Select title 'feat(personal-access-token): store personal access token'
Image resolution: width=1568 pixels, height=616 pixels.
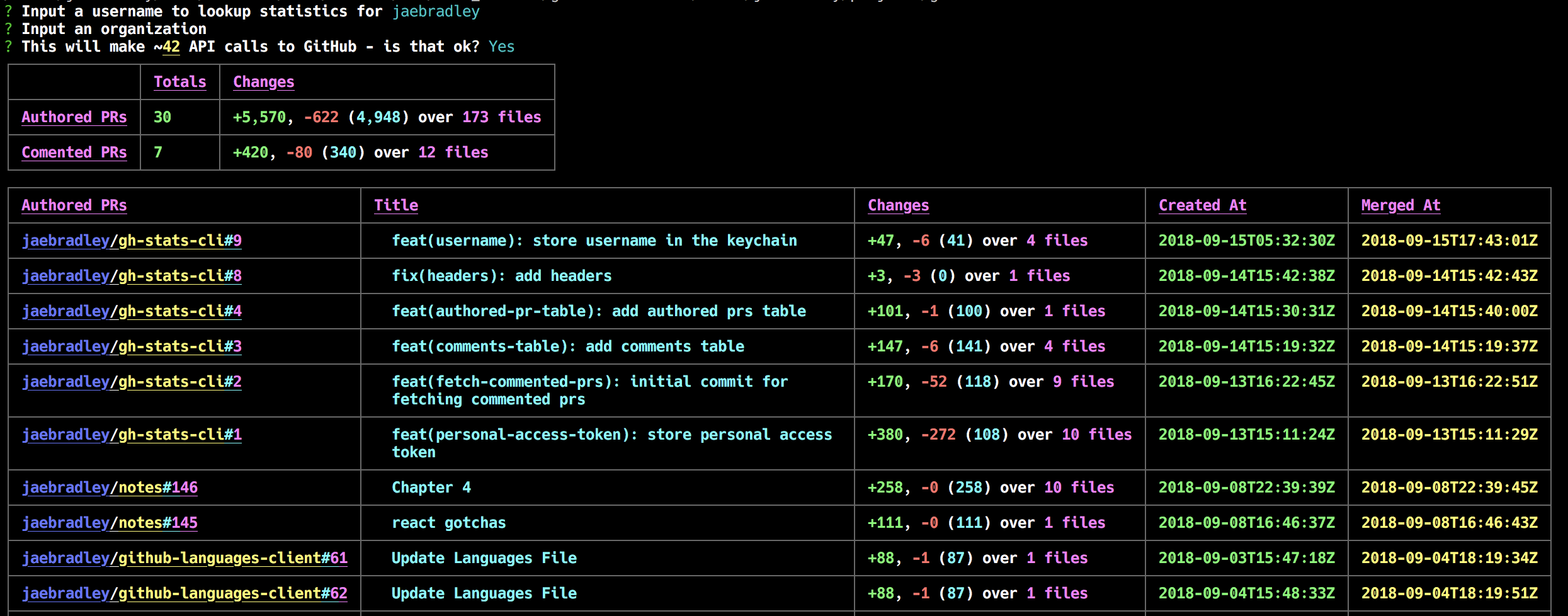tap(612, 443)
